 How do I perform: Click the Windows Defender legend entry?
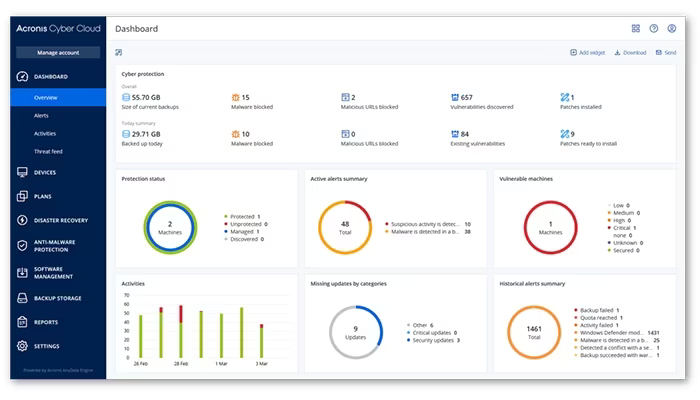point(617,333)
